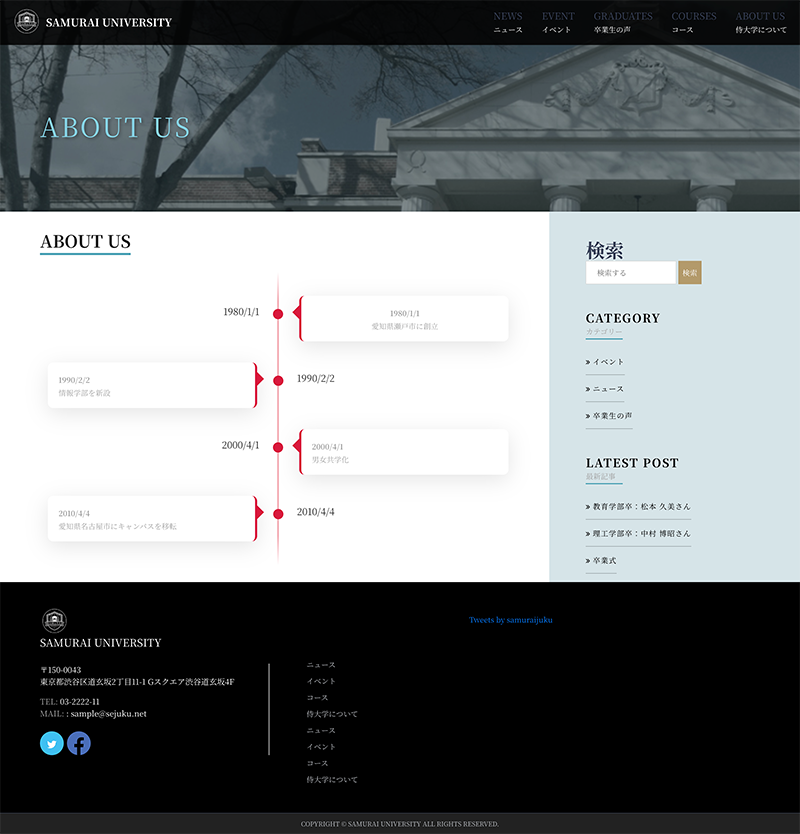Go to GRADUATES in the top navigation
The width and height of the screenshot is (800, 834).
[623, 22]
